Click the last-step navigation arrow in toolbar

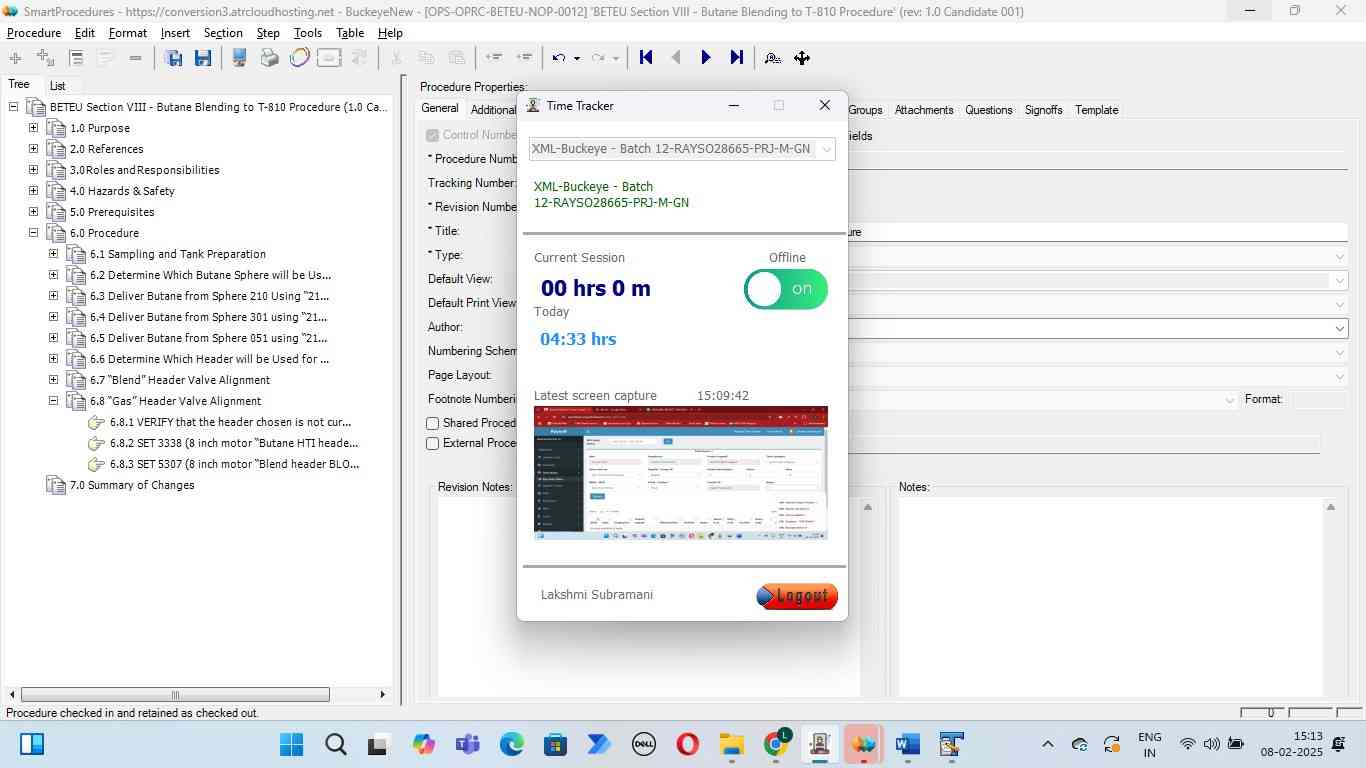click(x=736, y=58)
